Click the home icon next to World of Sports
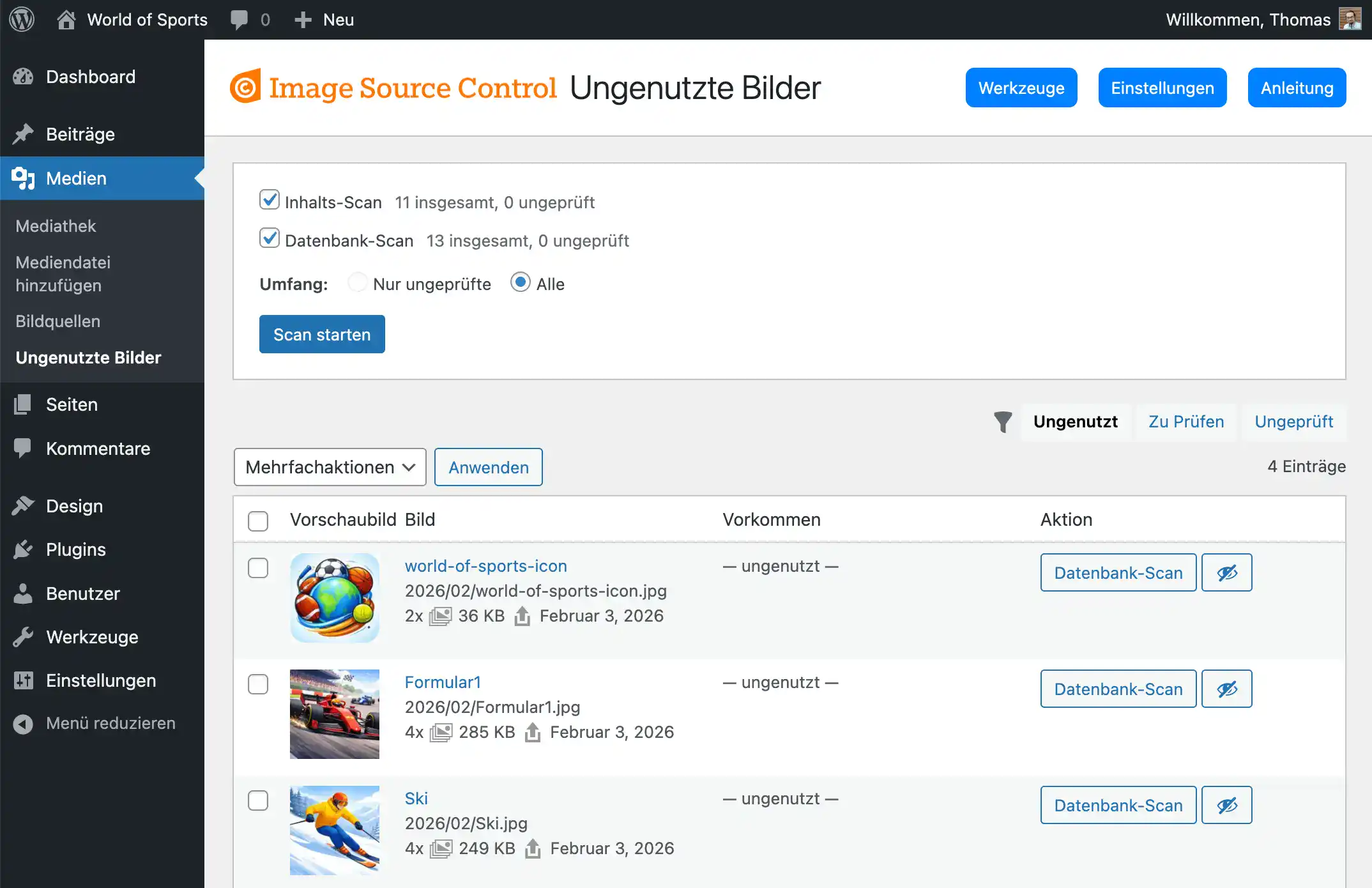 [66, 19]
